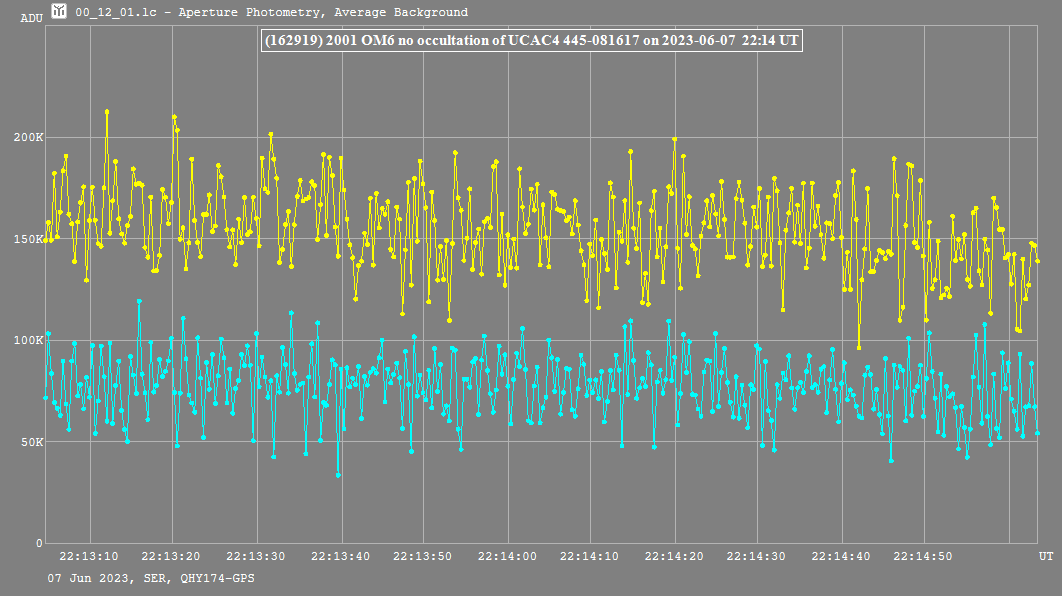Screen dimensions: 1062x596
Task: Click the 50K y-axis label
Action: click(30, 442)
